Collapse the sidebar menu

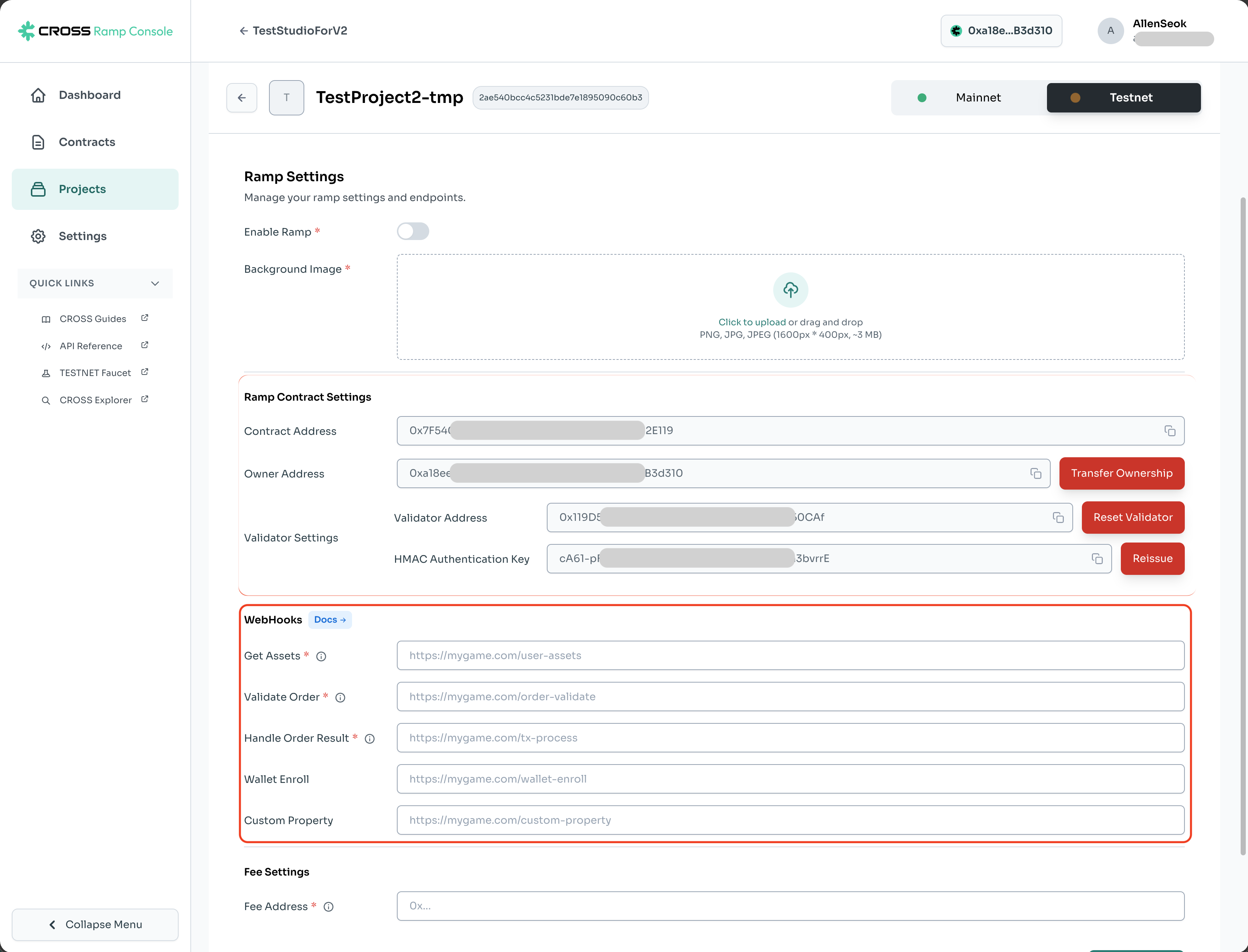[95, 924]
